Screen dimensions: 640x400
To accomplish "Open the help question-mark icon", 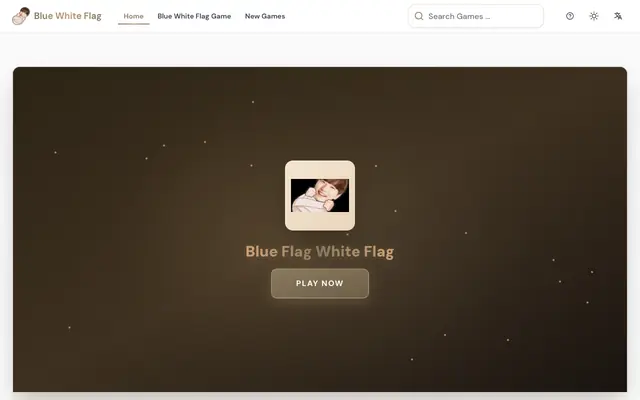I will click(570, 16).
